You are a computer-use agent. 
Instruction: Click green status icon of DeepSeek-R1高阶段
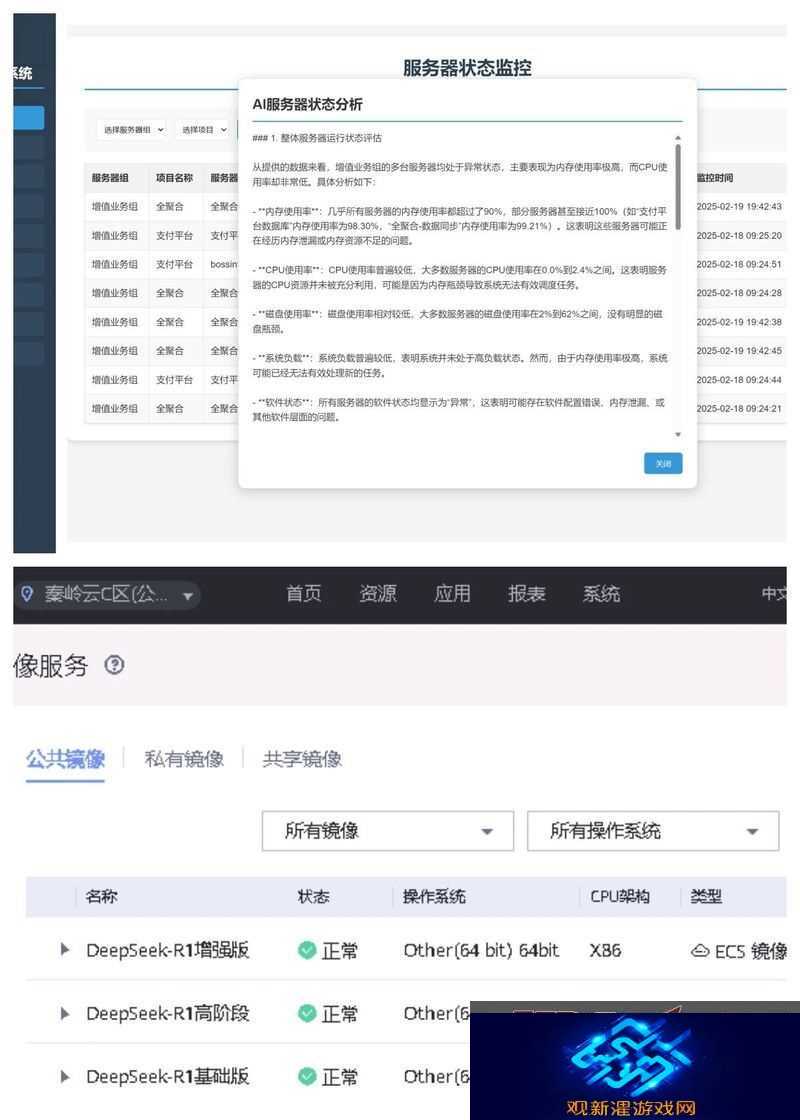[x=307, y=1014]
